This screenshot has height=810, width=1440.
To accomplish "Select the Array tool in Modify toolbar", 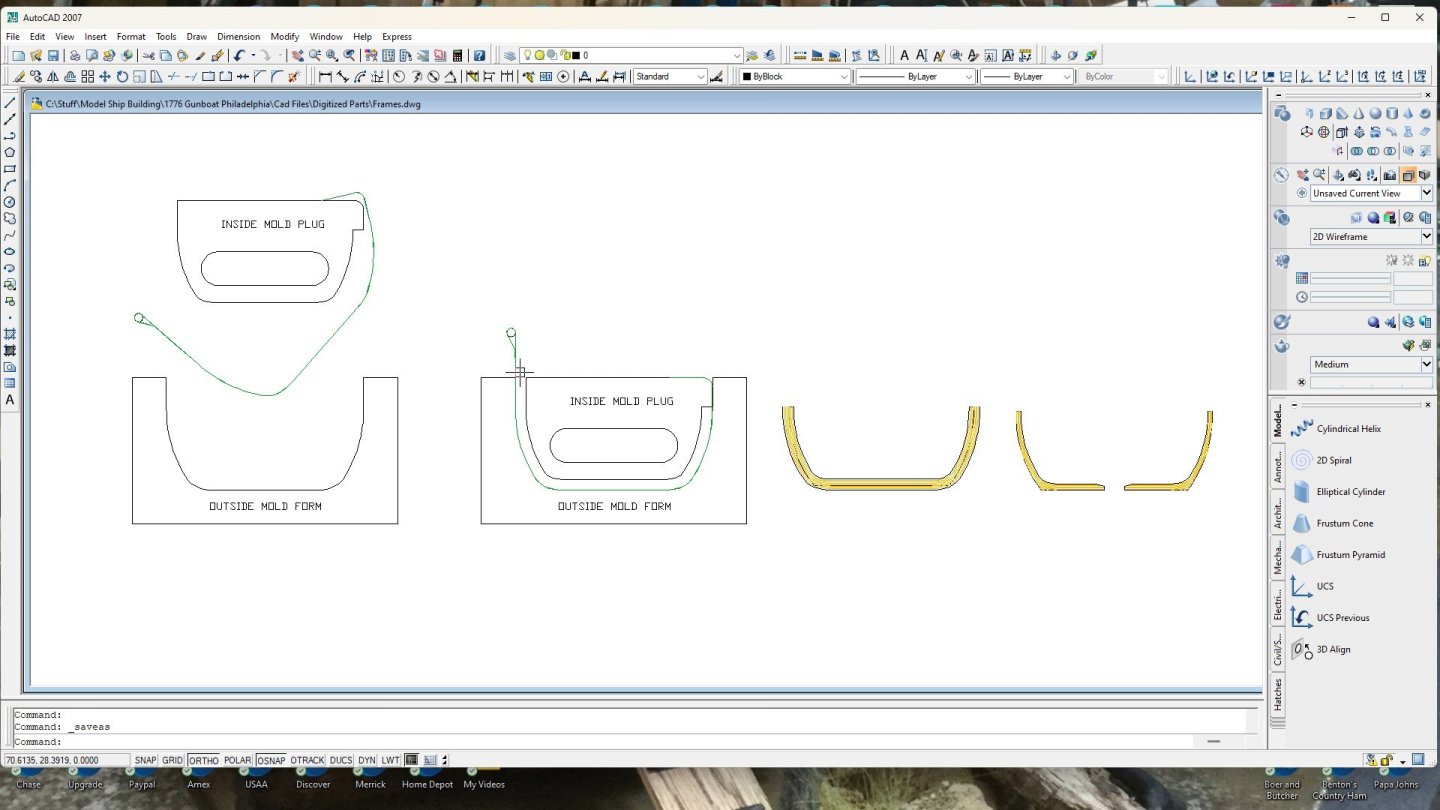I will point(88,77).
